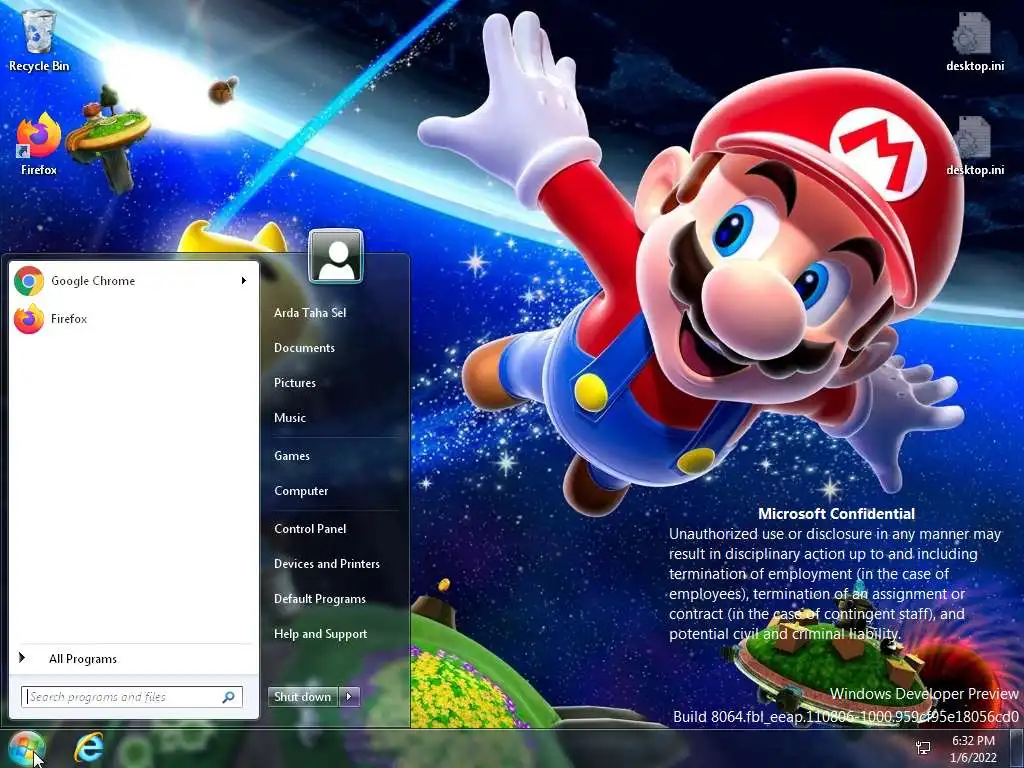This screenshot has width=1024, height=768.
Task: Click the user account picture
Action: [x=336, y=256]
